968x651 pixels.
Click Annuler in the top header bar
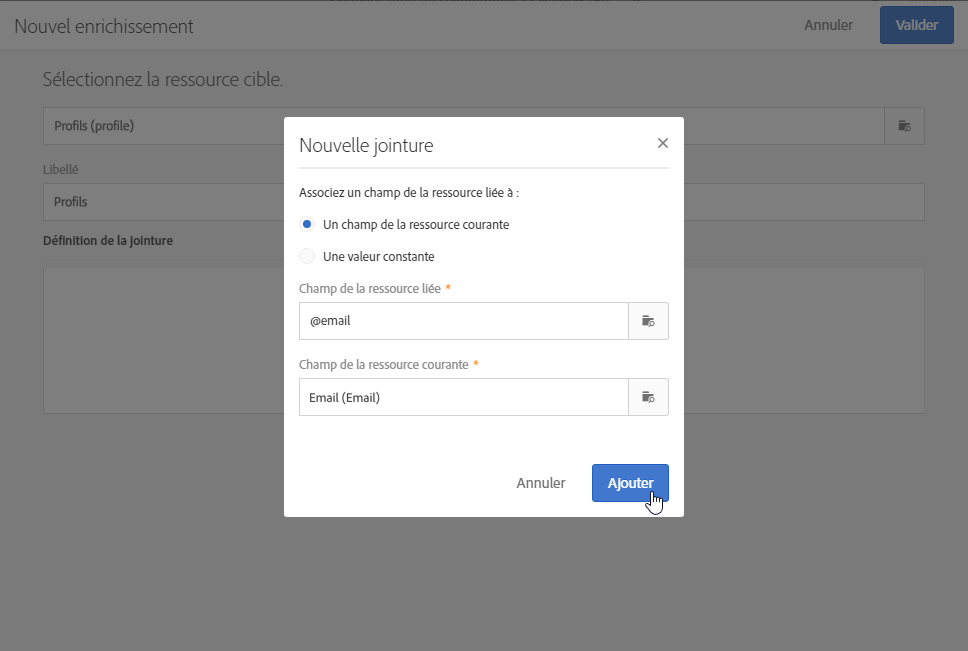point(828,25)
